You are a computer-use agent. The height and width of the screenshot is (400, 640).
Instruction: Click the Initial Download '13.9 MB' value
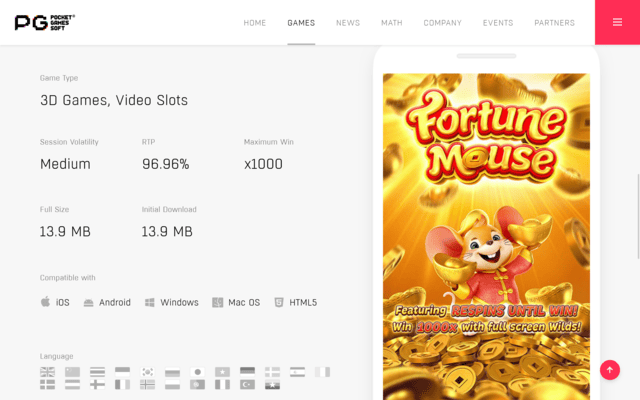167,232
